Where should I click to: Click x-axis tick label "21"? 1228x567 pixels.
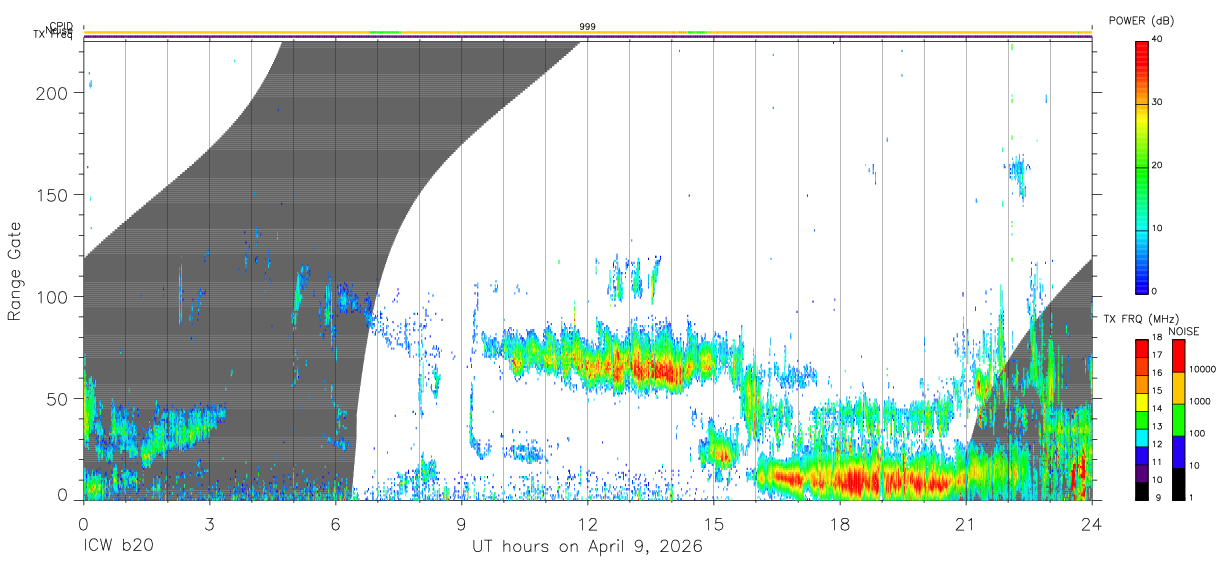pyautogui.click(x=966, y=523)
